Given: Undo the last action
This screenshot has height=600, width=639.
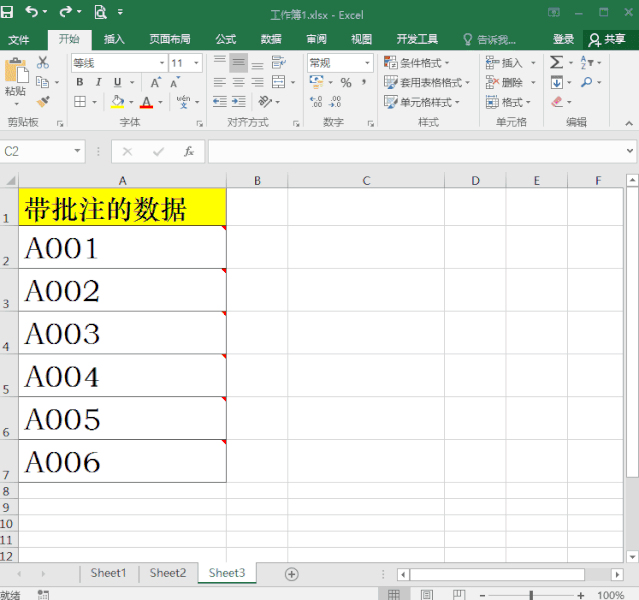Looking at the screenshot, I should 32,12.
